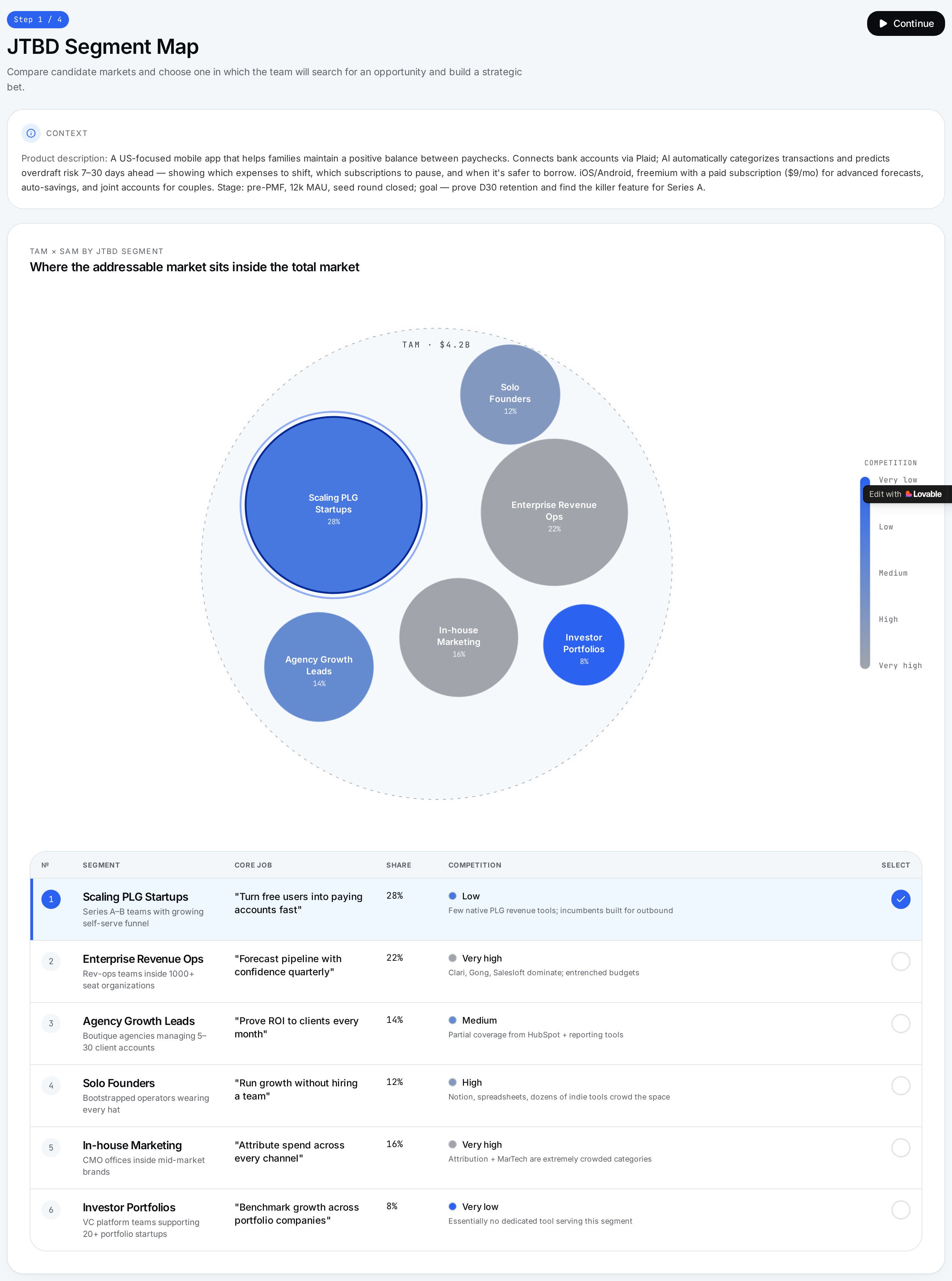Click the number 5 row badge
Image resolution: width=952 pixels, height=1281 pixels.
(51, 1148)
